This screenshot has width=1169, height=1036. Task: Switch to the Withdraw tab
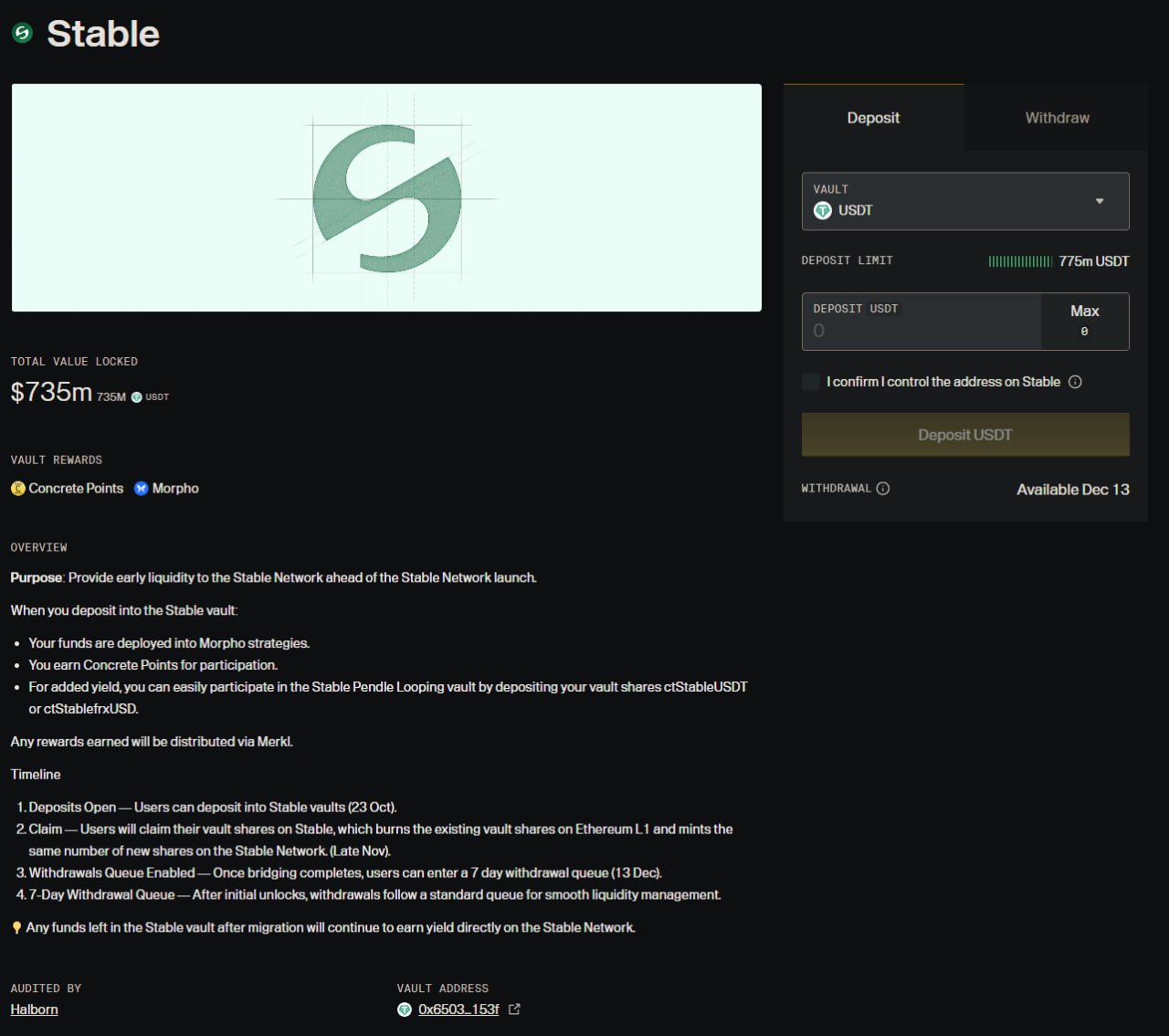(x=1057, y=118)
